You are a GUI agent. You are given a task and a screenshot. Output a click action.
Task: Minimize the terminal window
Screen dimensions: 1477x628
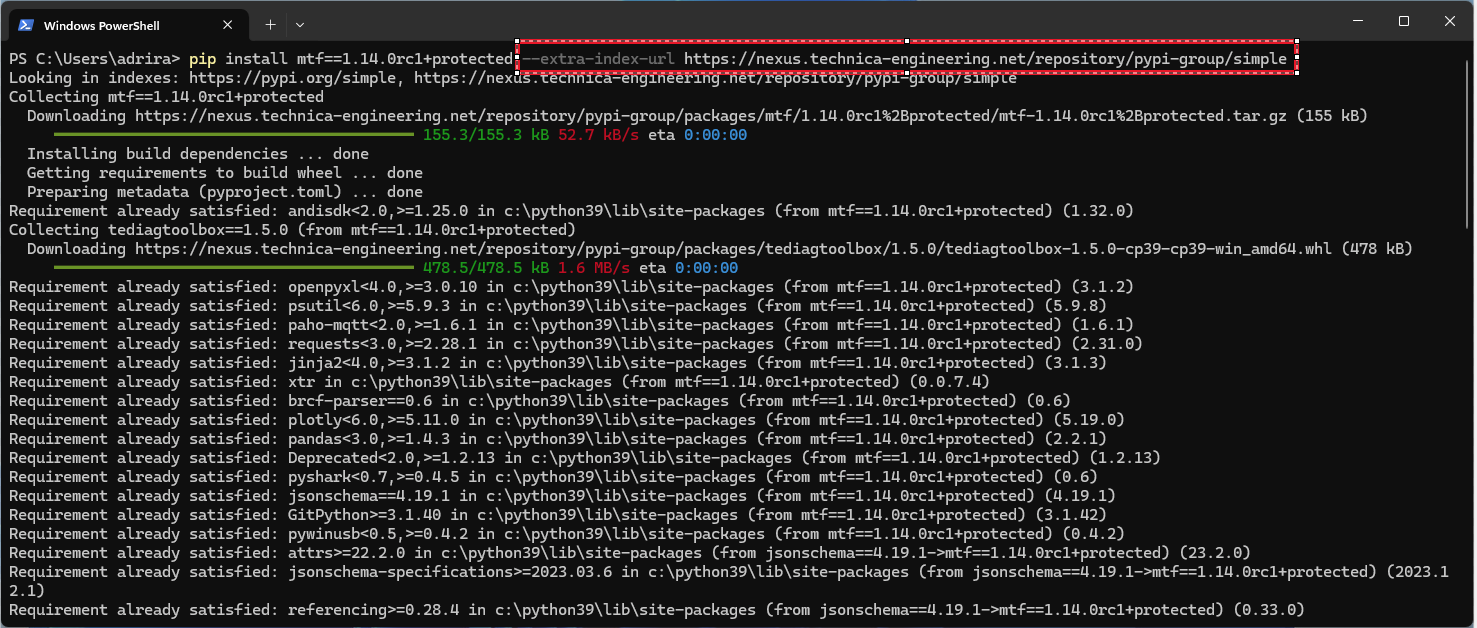[1356, 21]
